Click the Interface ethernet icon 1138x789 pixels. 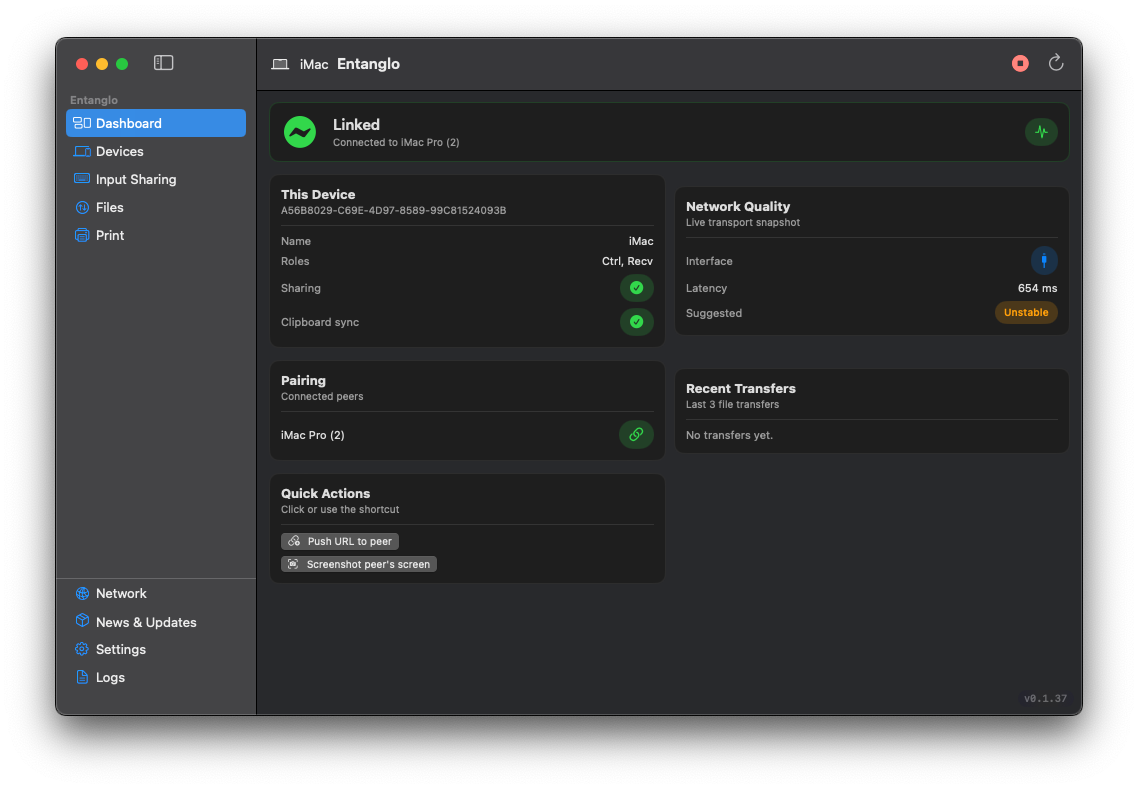tap(1044, 261)
